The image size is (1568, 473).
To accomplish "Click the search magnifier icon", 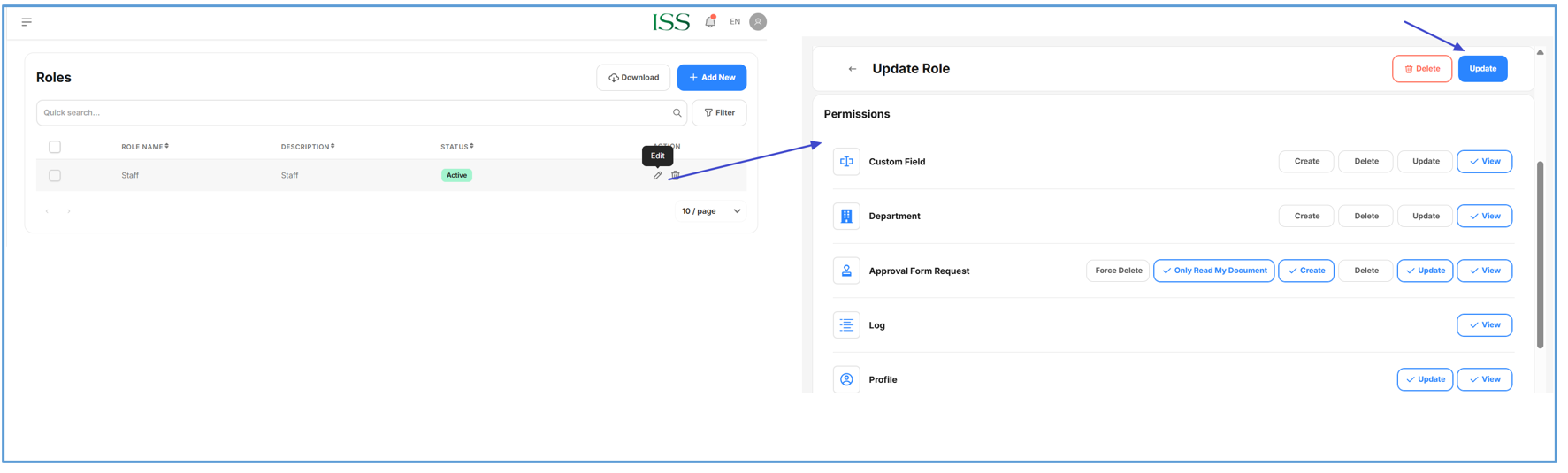I will coord(677,113).
